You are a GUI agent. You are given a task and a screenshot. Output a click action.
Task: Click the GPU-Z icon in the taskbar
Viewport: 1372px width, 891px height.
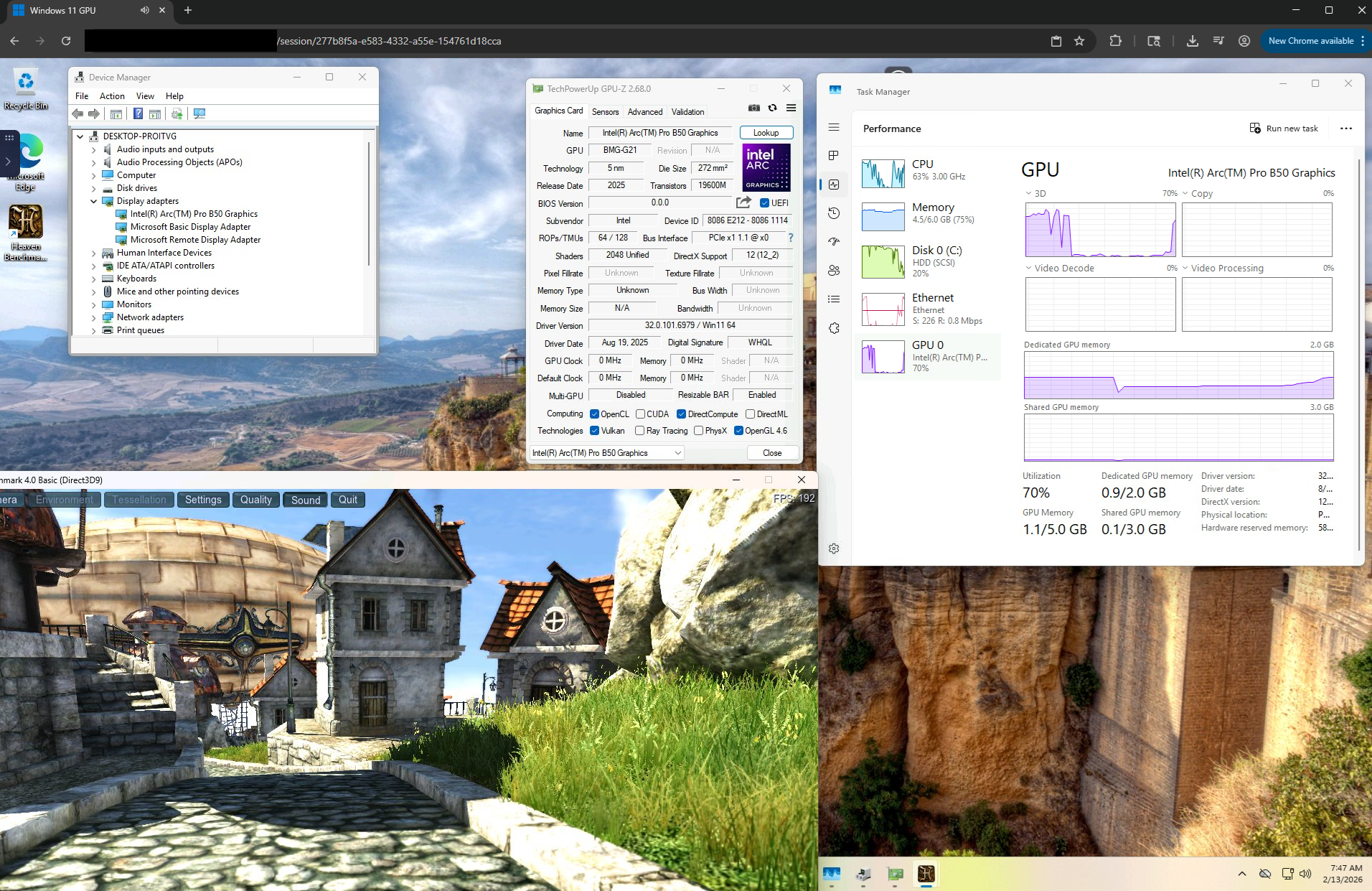[895, 874]
